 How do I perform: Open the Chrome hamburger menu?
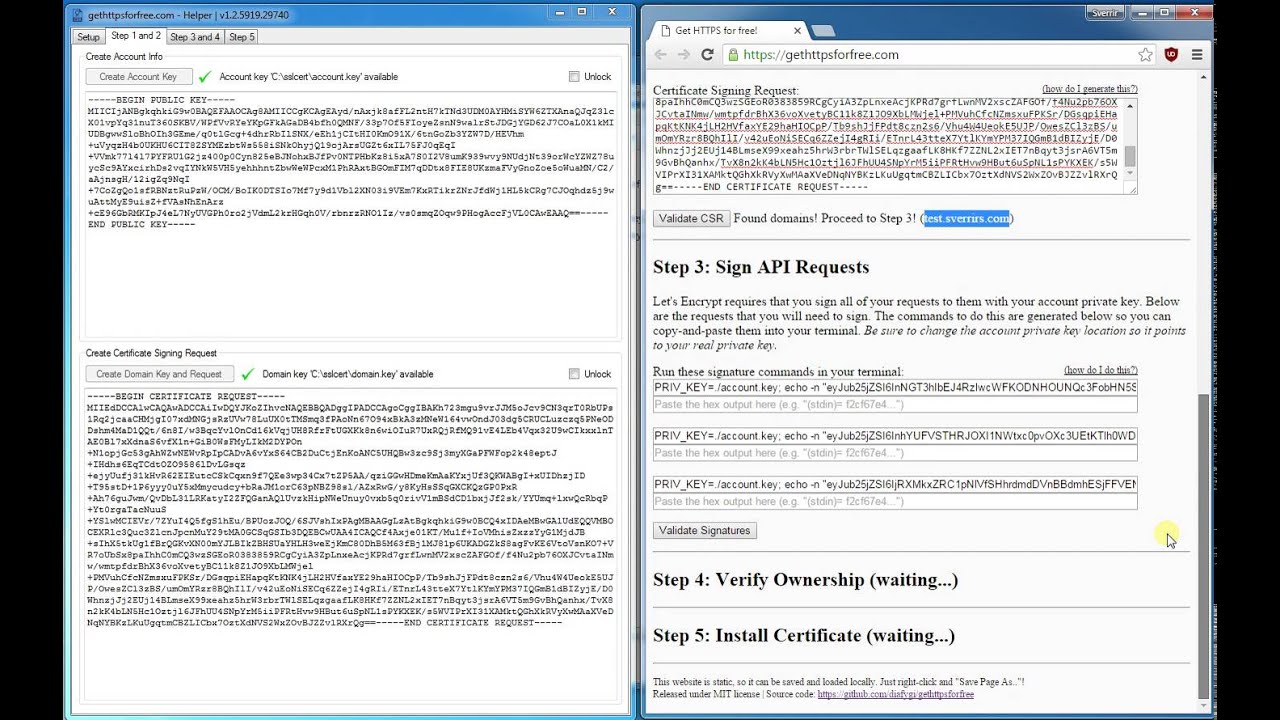(x=1196, y=55)
